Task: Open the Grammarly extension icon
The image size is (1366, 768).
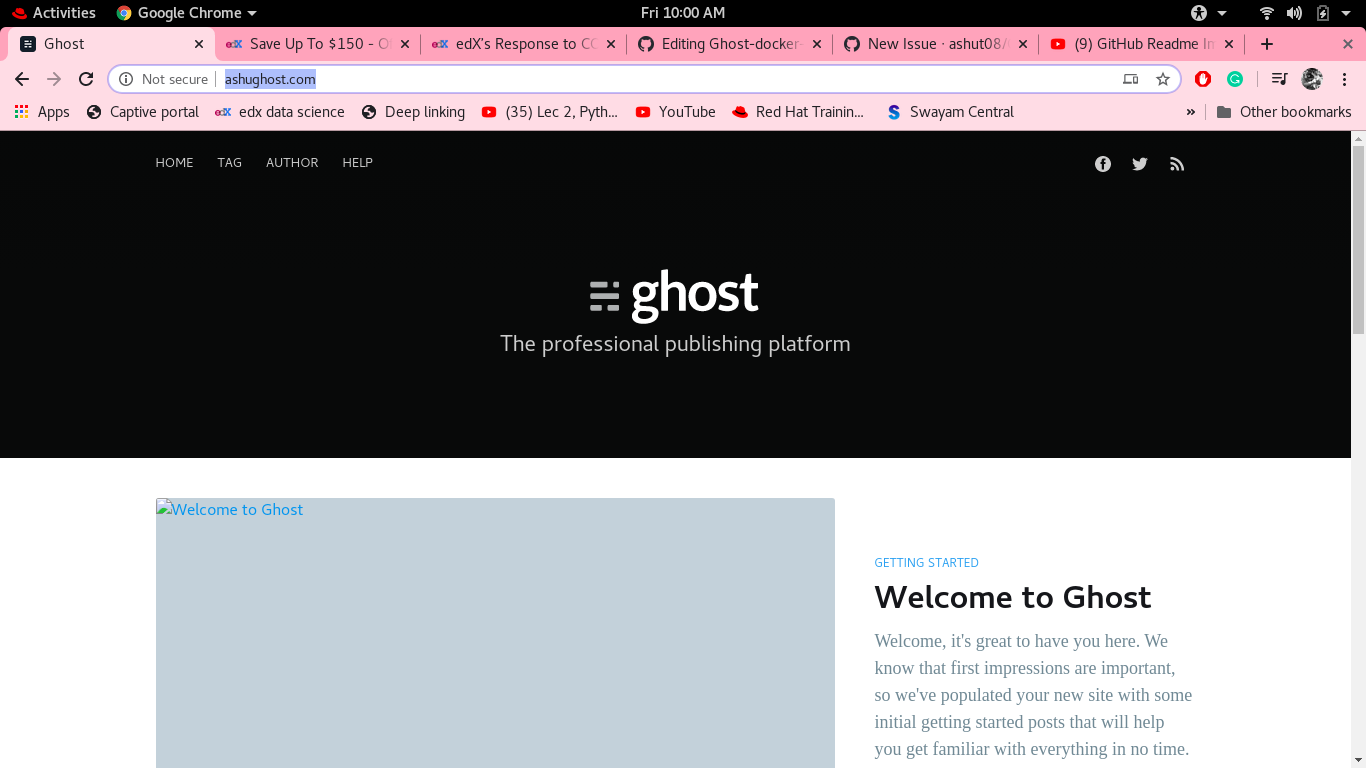Action: [x=1235, y=79]
